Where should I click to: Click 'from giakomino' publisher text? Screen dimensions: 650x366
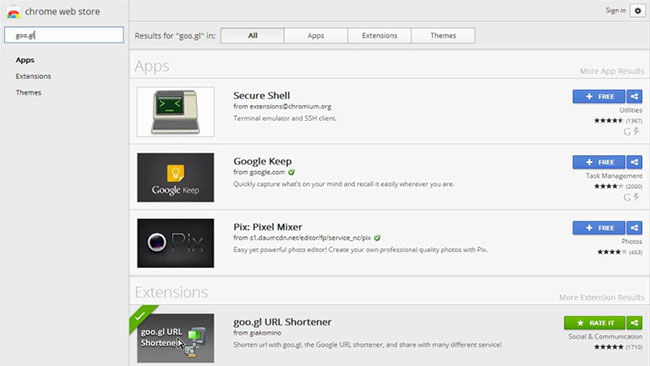[257, 333]
